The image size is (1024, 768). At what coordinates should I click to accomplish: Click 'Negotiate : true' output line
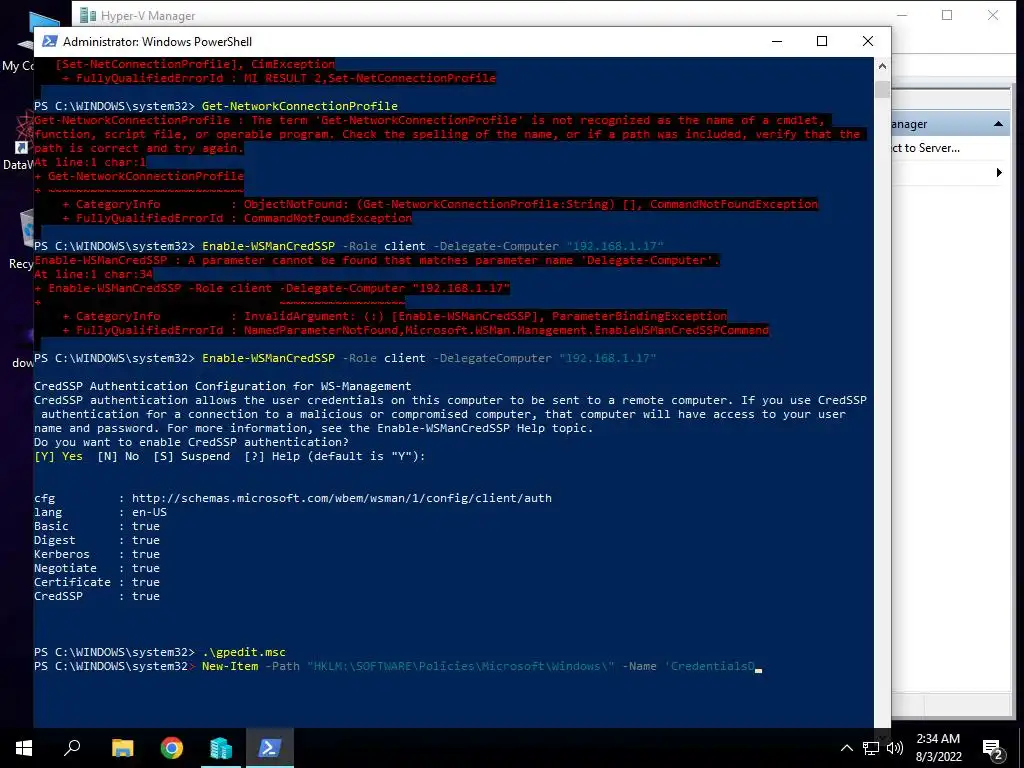click(x=97, y=568)
